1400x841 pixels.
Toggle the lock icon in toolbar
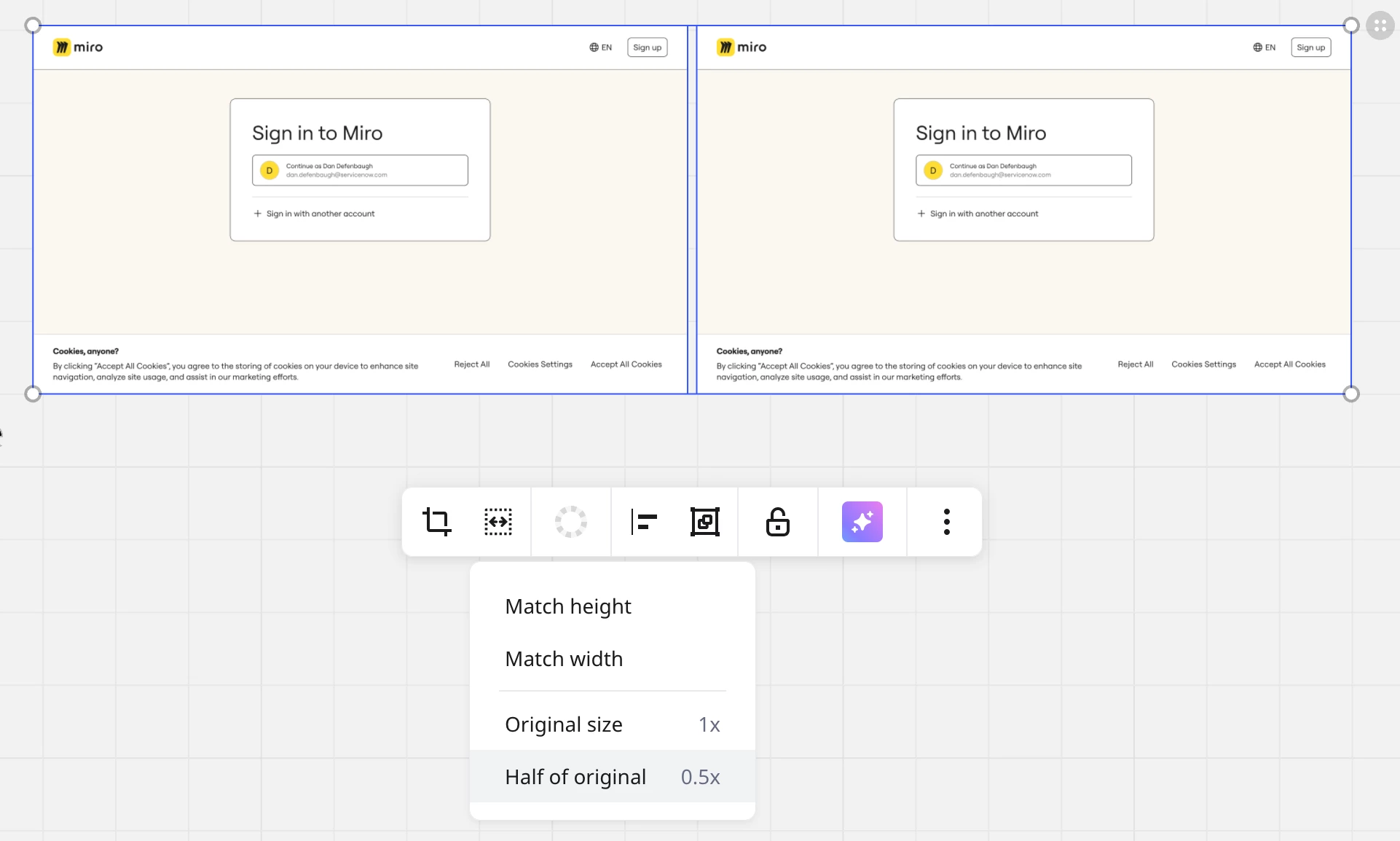[x=777, y=522]
